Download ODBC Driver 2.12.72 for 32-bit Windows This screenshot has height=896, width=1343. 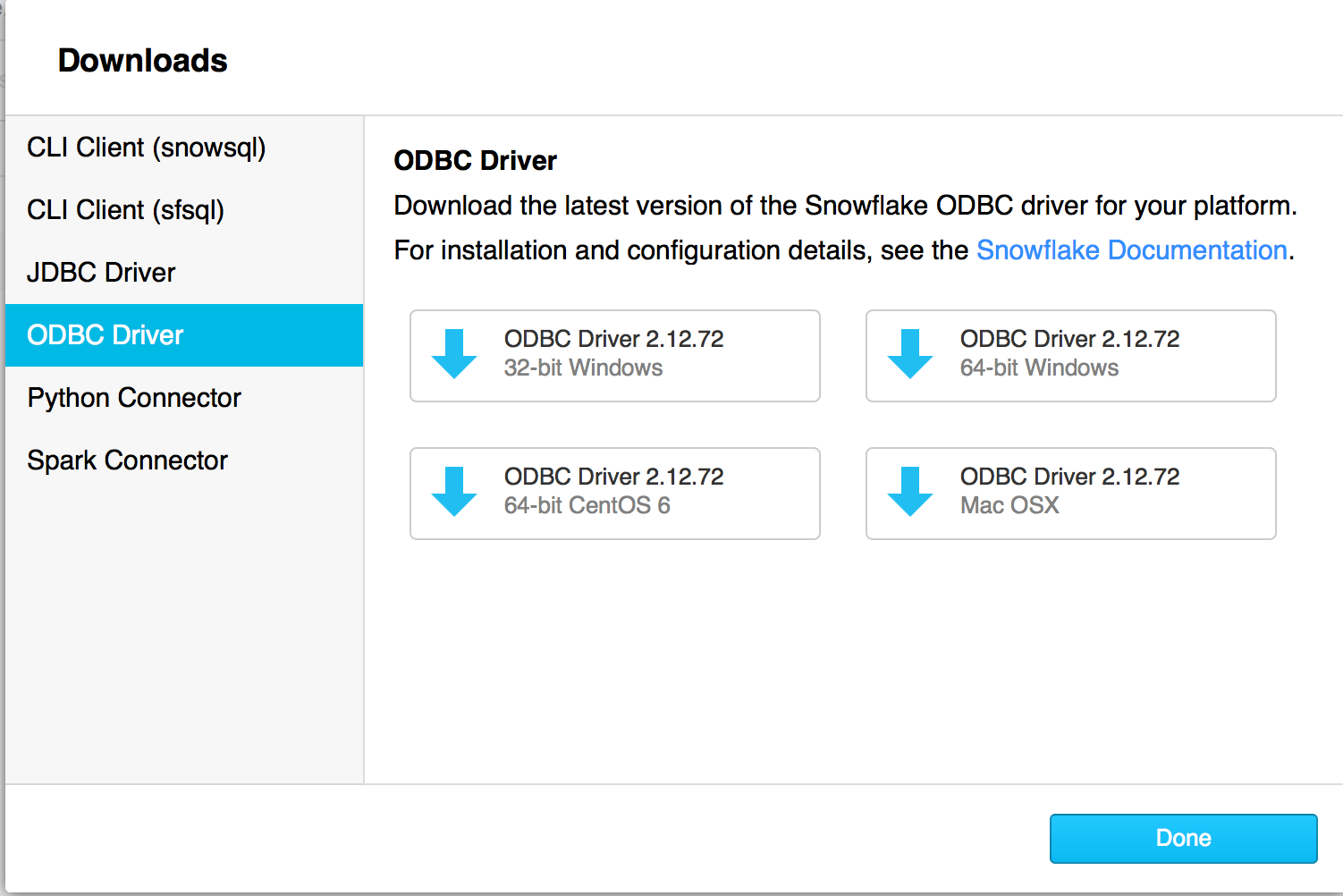tap(614, 356)
